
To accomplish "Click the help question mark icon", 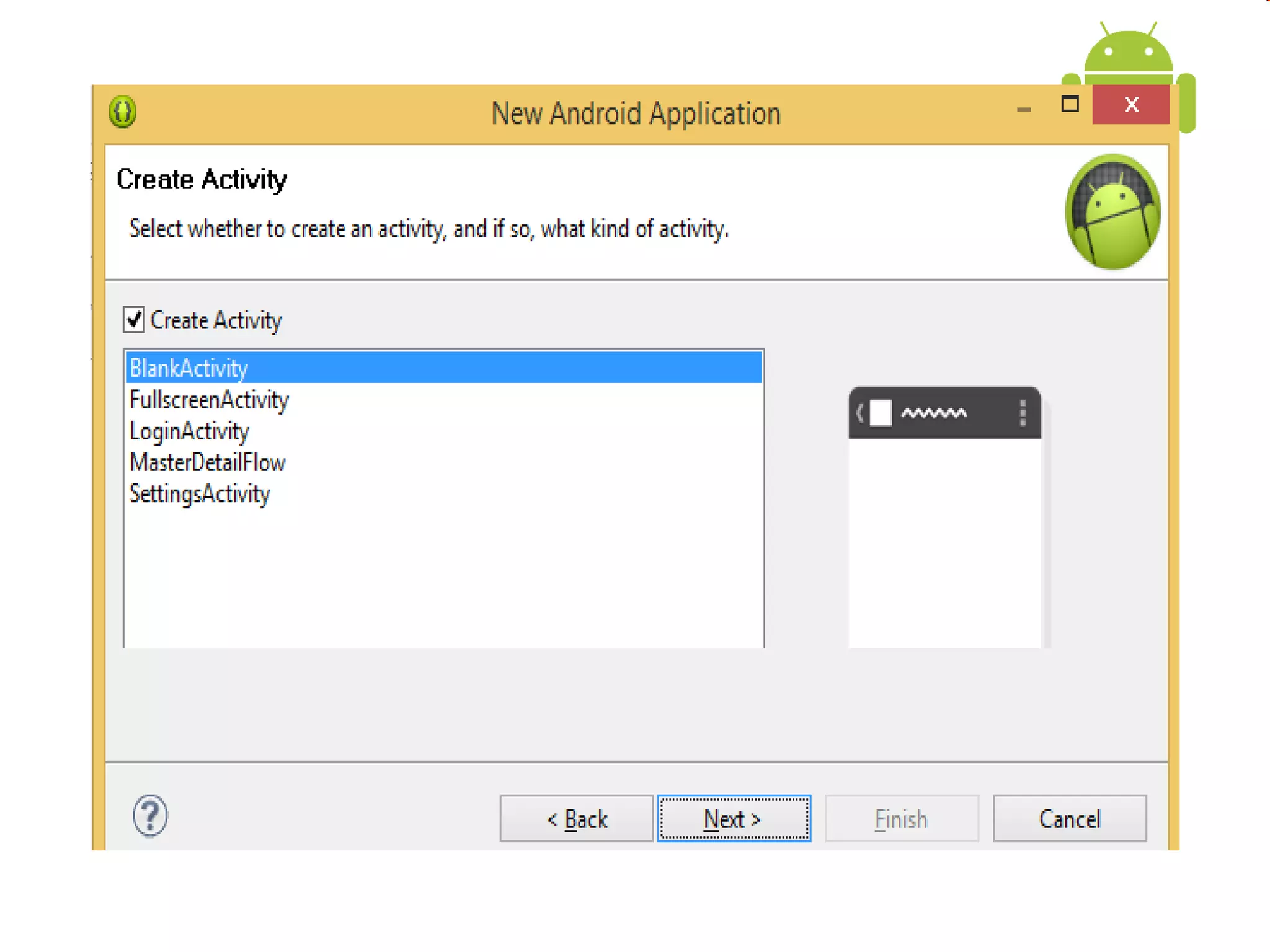I will tap(150, 816).
